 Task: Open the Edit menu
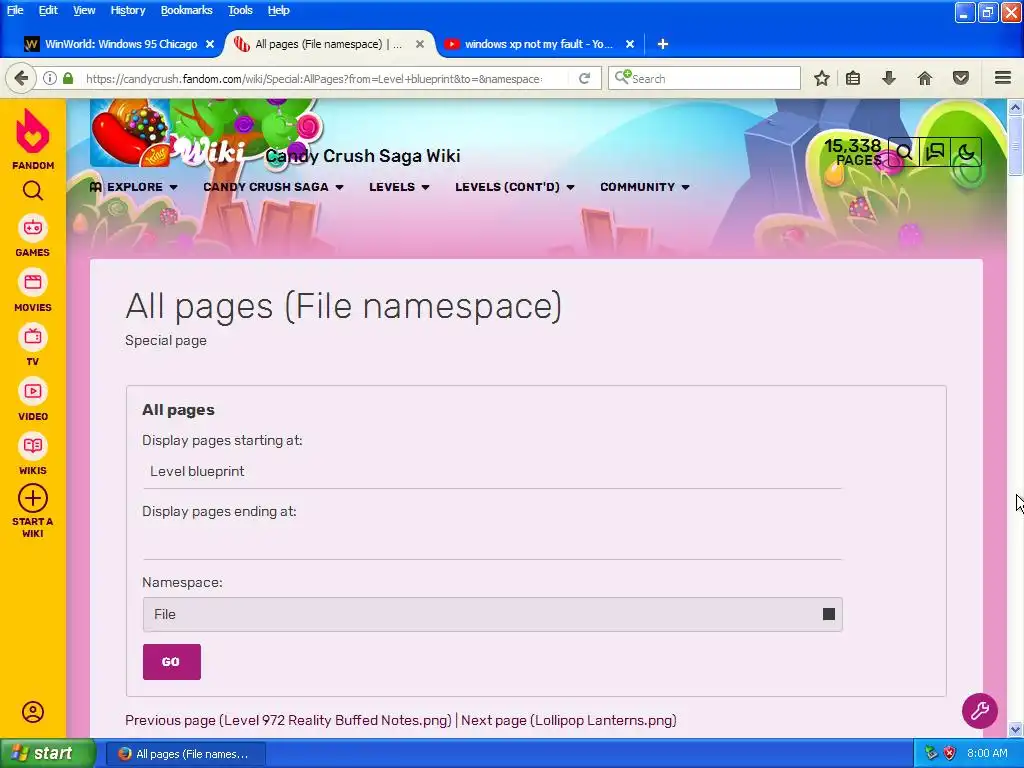point(48,10)
